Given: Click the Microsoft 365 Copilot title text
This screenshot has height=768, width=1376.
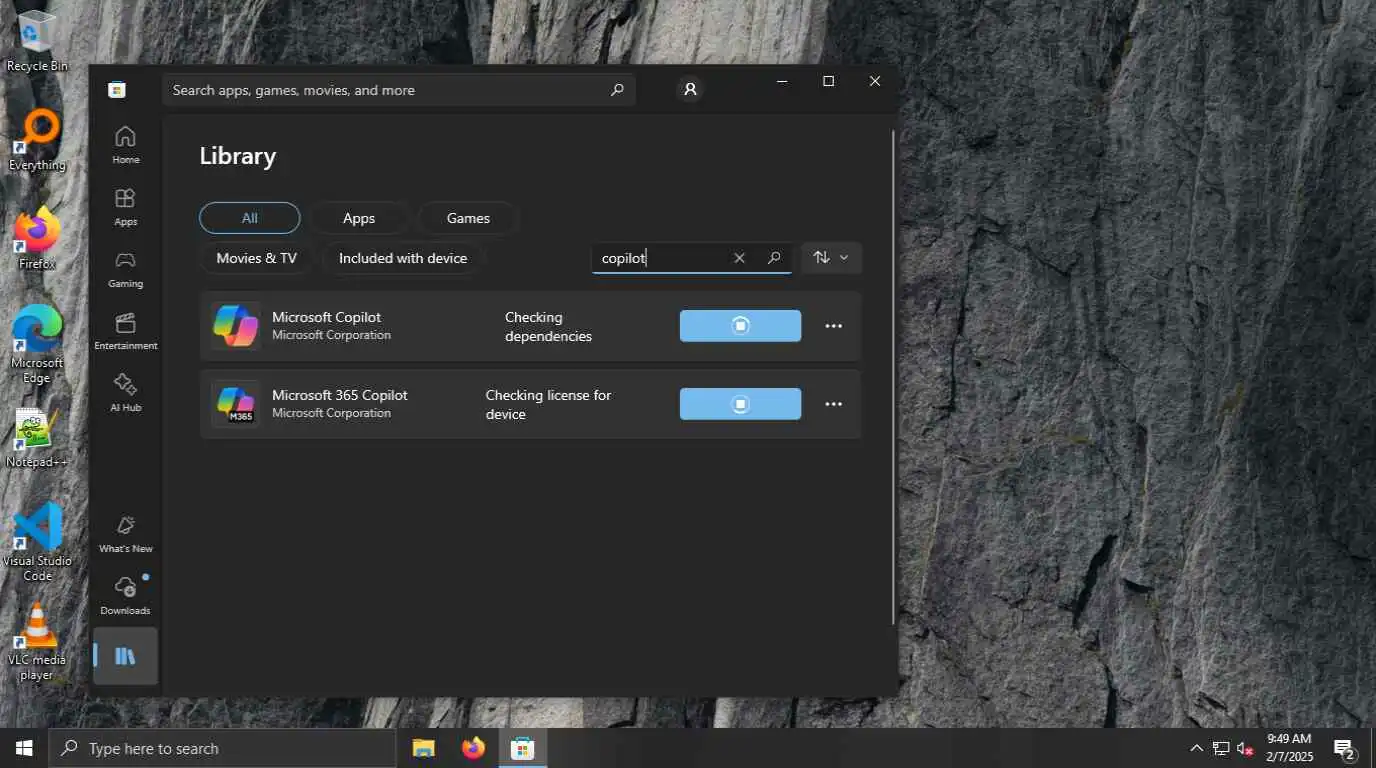Looking at the screenshot, I should [340, 395].
